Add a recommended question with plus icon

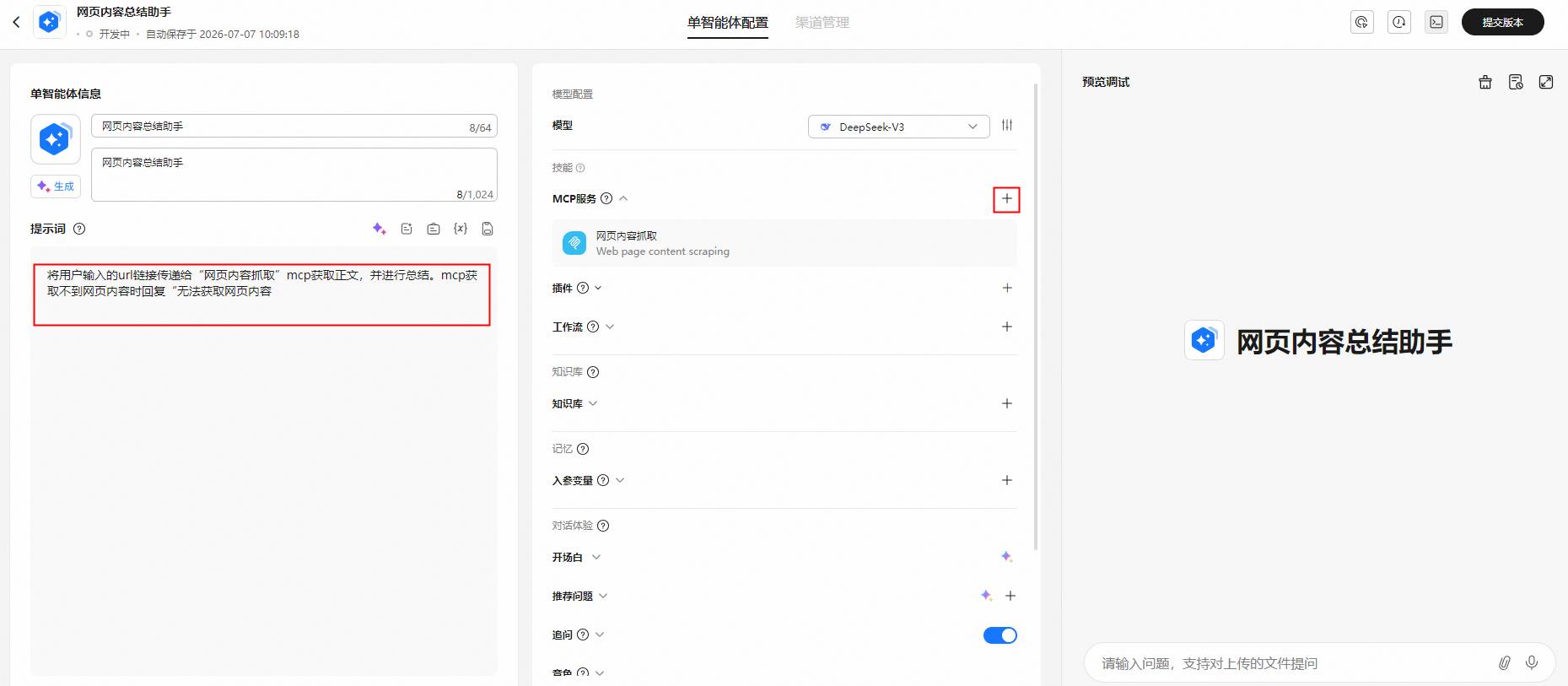click(1010, 596)
